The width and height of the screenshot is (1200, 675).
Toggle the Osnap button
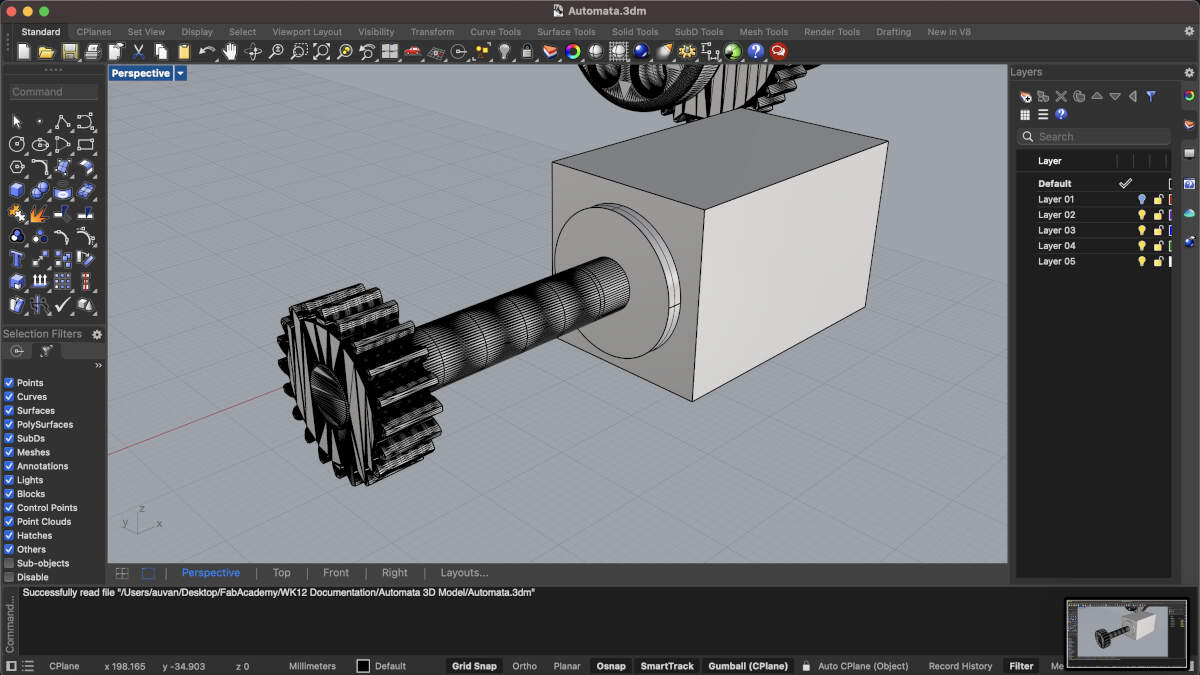(x=611, y=666)
